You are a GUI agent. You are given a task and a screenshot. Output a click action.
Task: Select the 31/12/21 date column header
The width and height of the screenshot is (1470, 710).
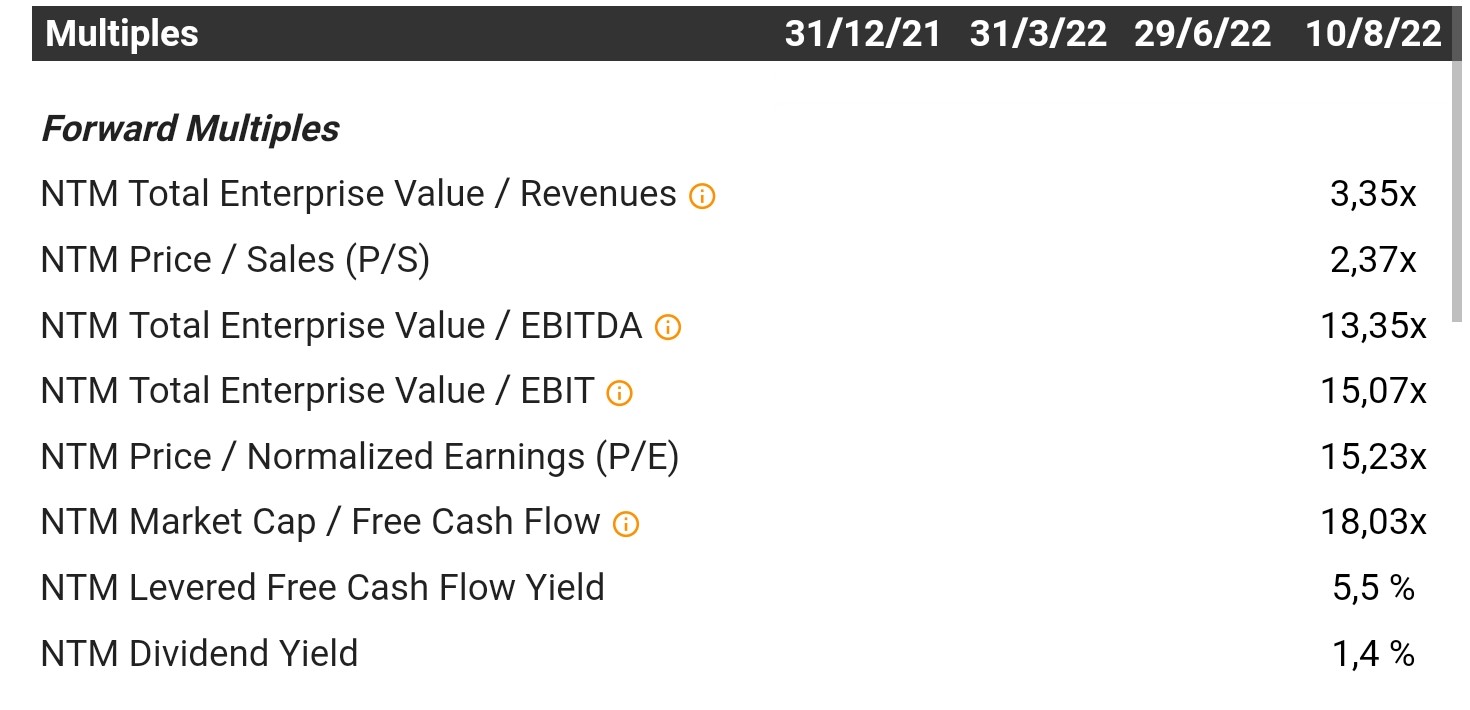pos(863,34)
